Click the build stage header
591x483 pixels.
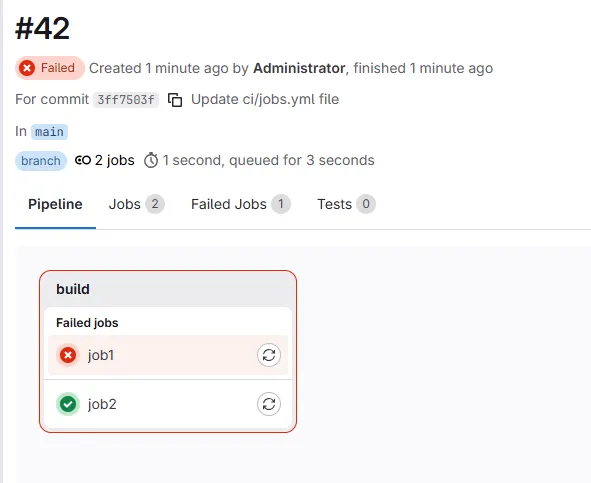(x=168, y=289)
